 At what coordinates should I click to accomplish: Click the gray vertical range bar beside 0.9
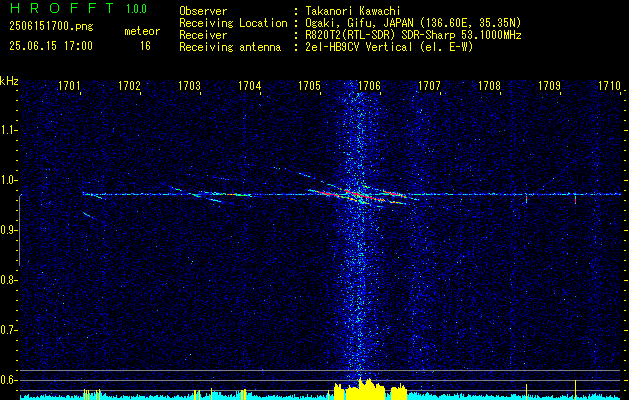(x=20, y=230)
